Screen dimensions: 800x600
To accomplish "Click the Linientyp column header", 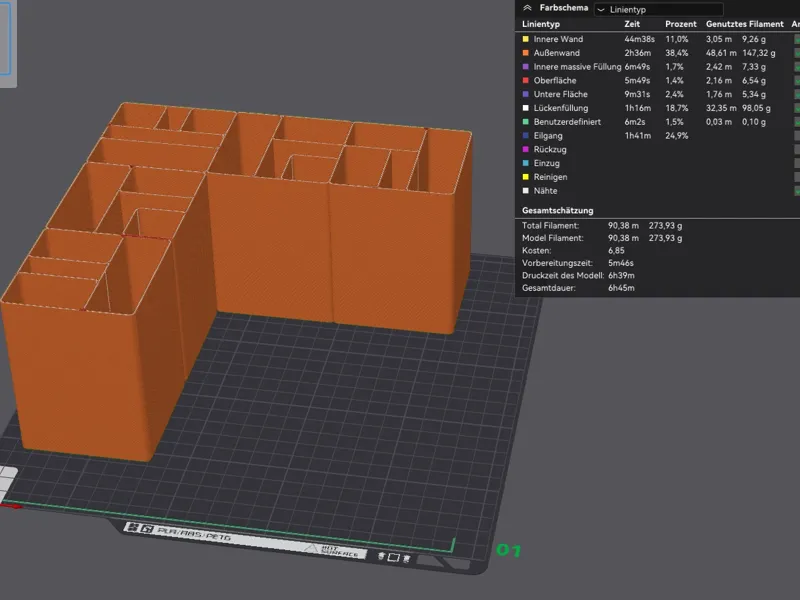I will 541,24.
